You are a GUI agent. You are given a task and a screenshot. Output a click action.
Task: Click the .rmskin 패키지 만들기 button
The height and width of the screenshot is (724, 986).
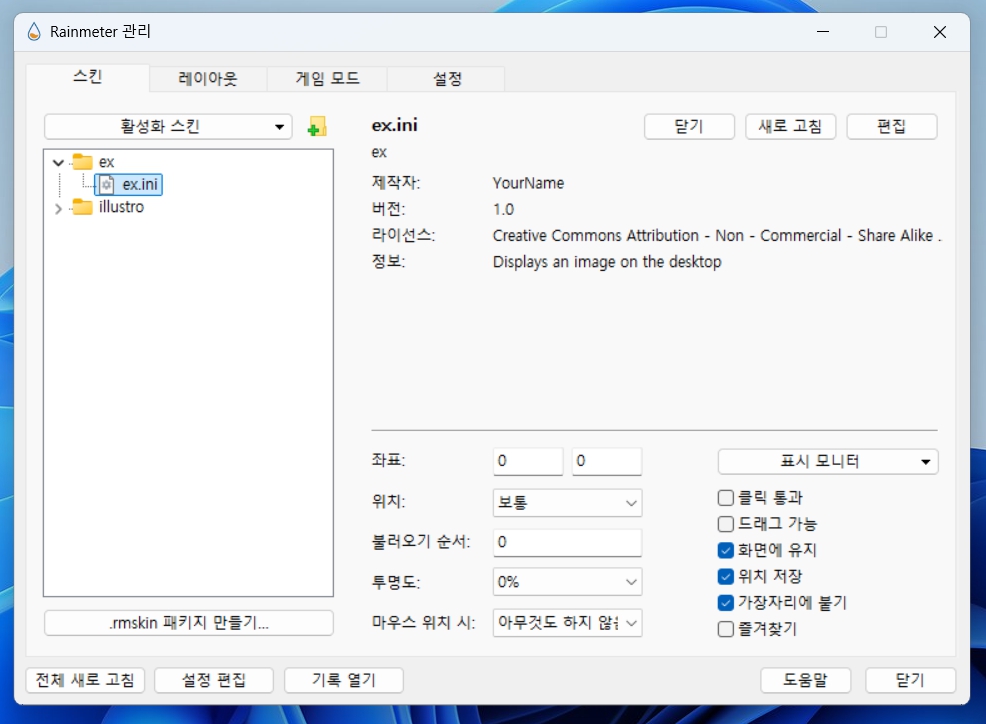pos(189,623)
